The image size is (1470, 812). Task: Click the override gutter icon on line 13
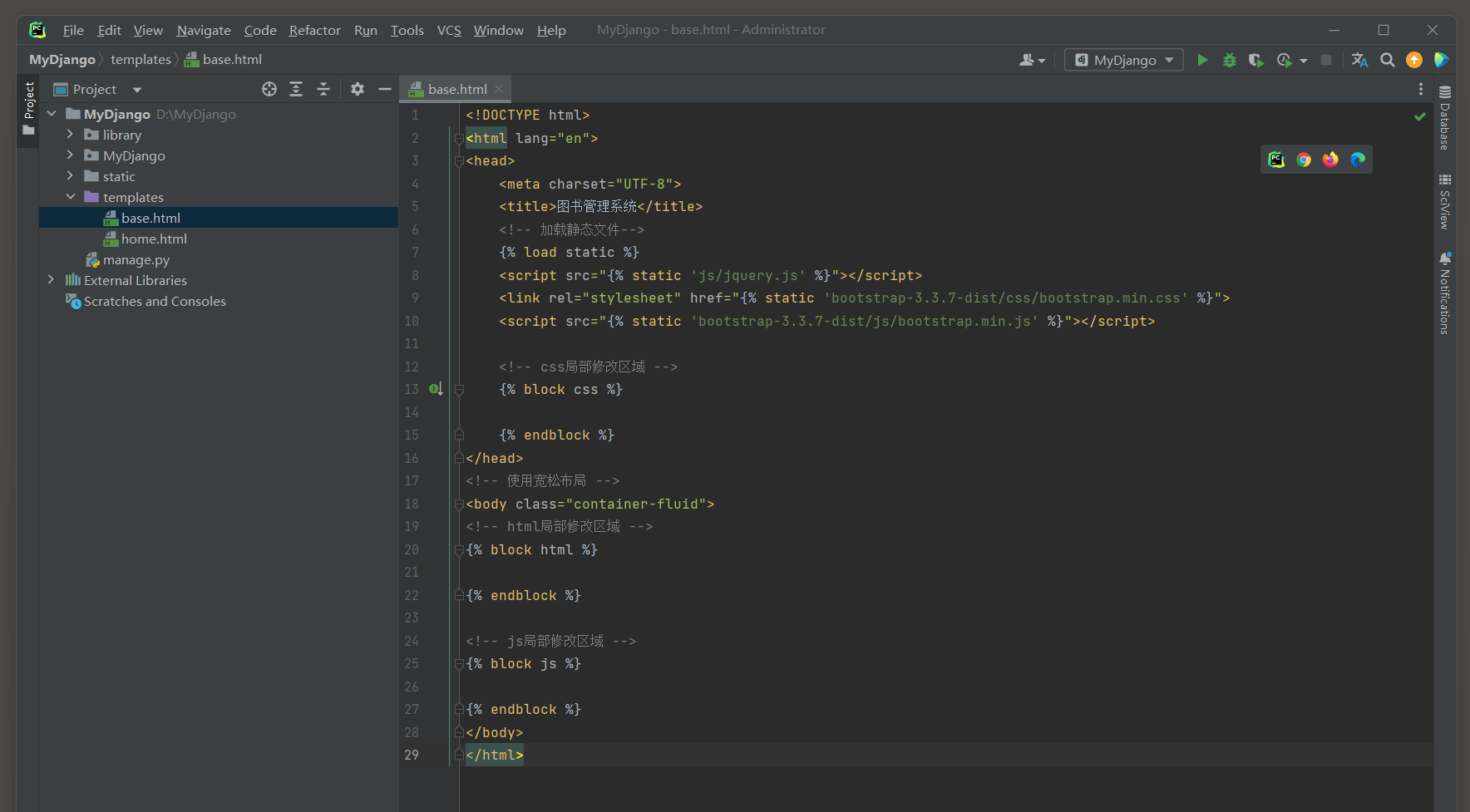[x=436, y=389]
